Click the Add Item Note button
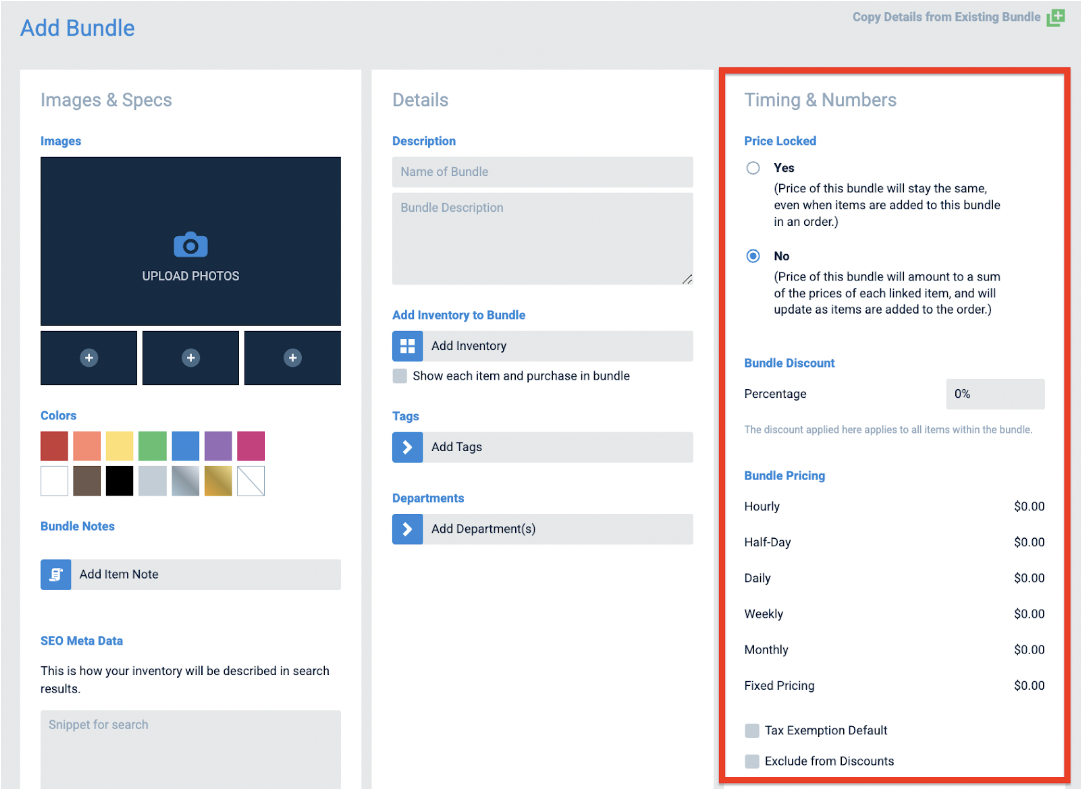1082x790 pixels. [190, 574]
